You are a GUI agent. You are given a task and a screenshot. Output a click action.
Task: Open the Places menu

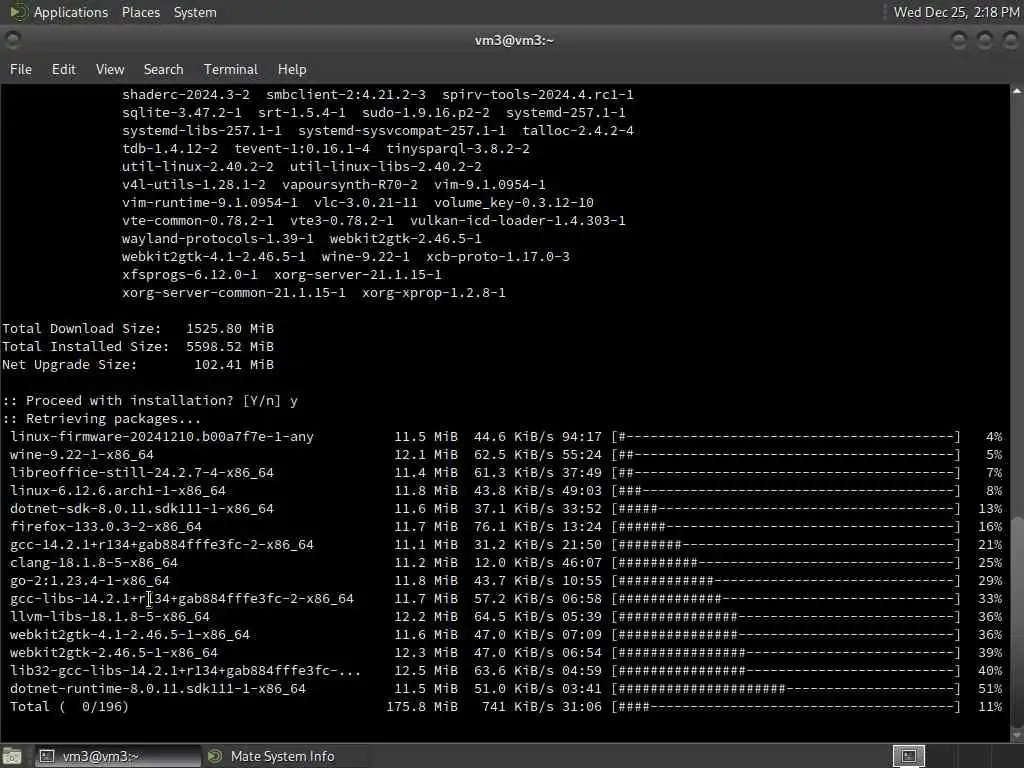140,12
